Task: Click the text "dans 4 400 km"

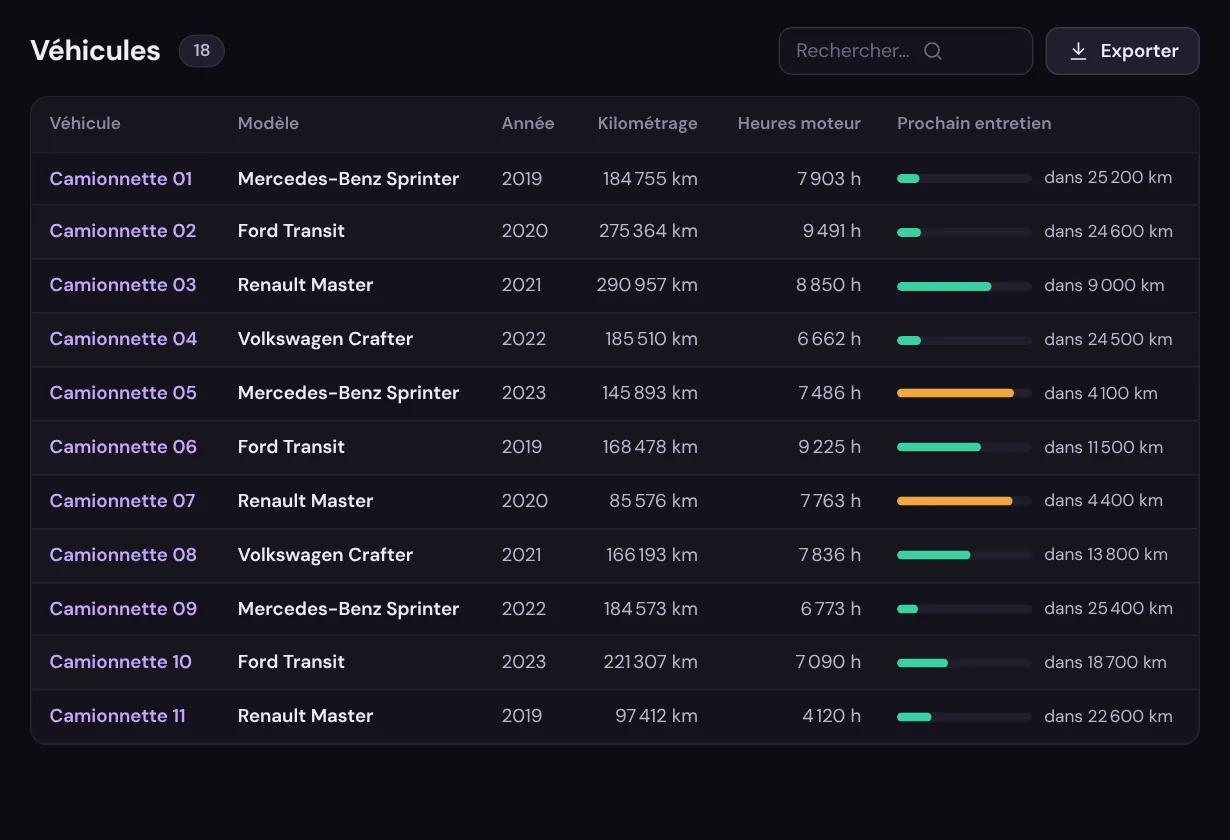Action: pyautogui.click(x=1103, y=501)
